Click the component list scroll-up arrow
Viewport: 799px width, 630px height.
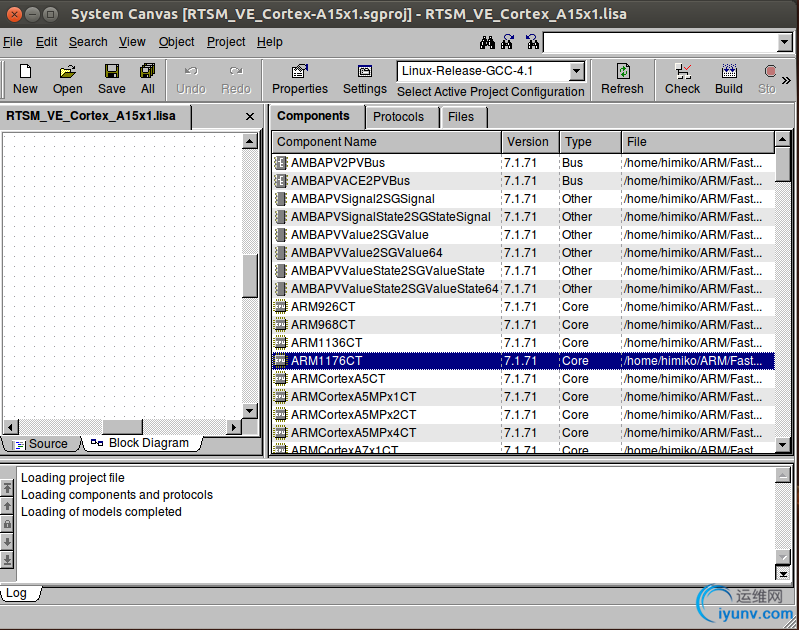click(x=783, y=139)
